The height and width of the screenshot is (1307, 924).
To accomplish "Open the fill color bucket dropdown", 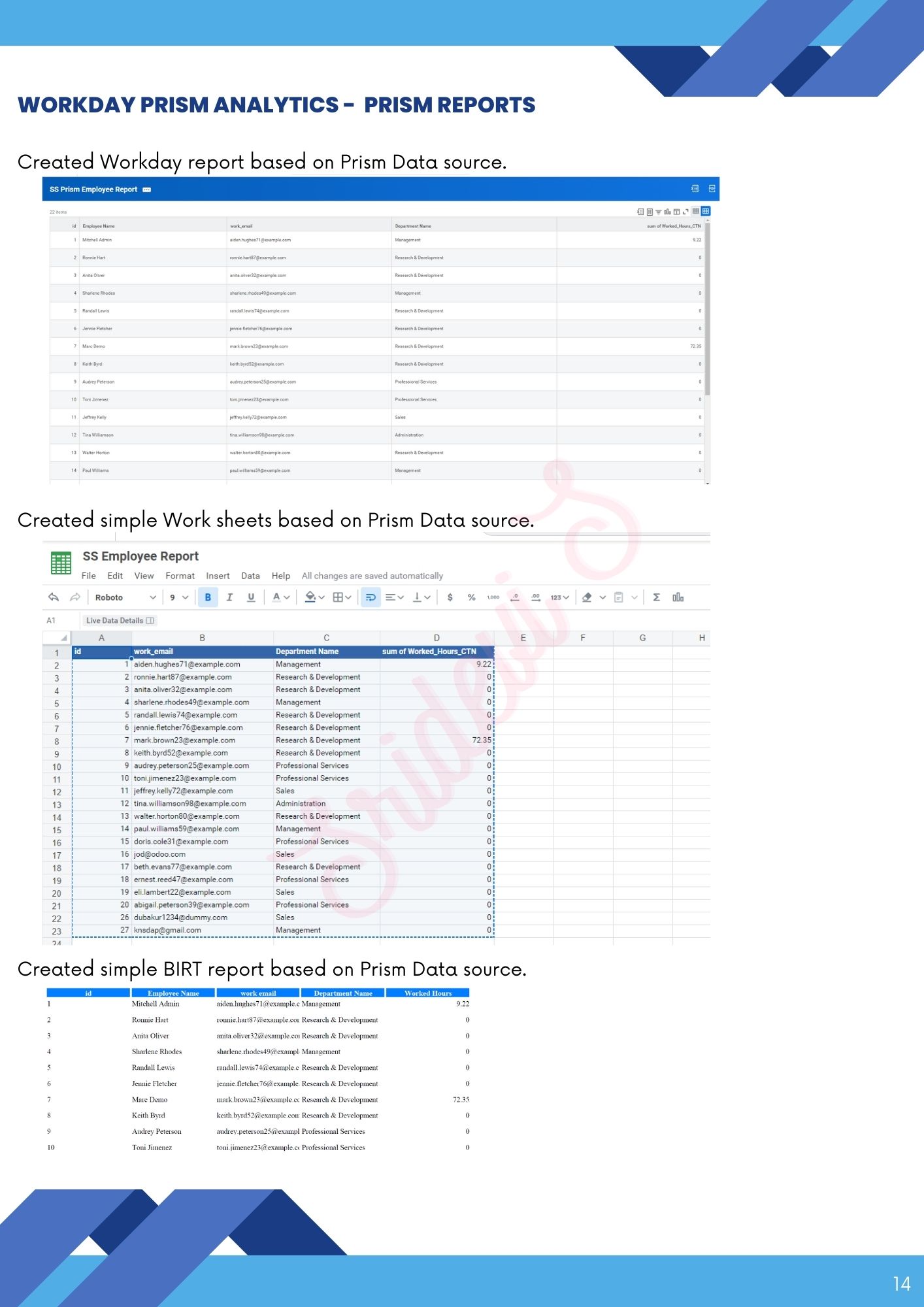I will [314, 597].
